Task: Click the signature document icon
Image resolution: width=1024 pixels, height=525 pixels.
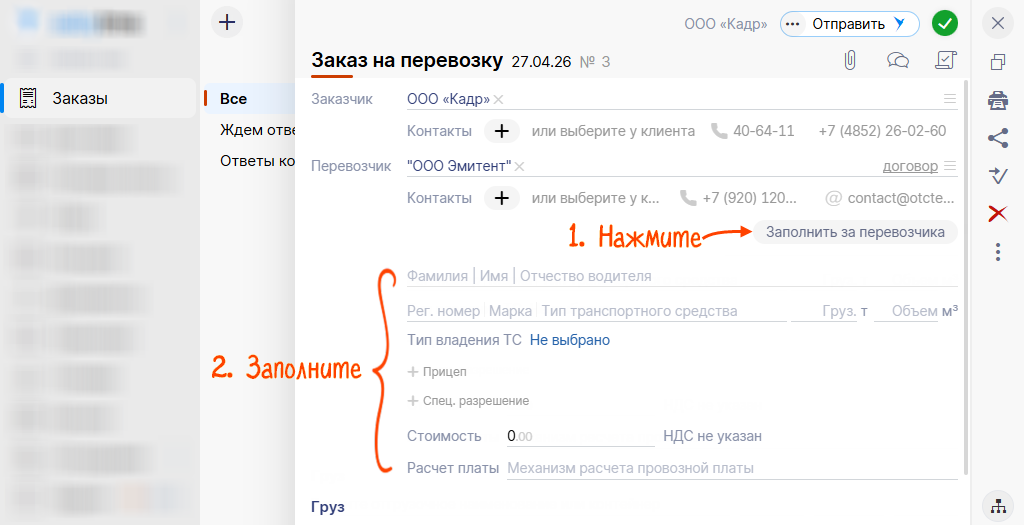Action: pos(946,60)
